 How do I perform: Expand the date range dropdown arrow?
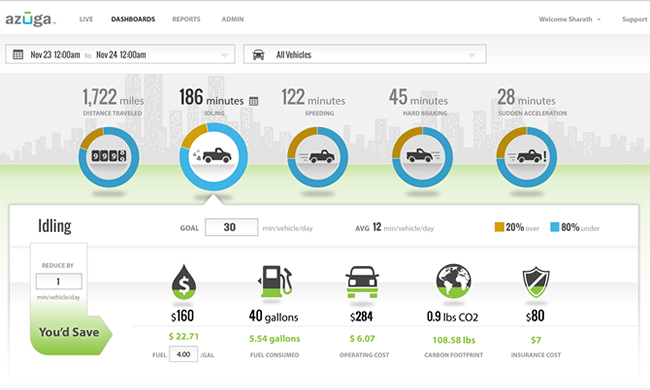[224, 55]
